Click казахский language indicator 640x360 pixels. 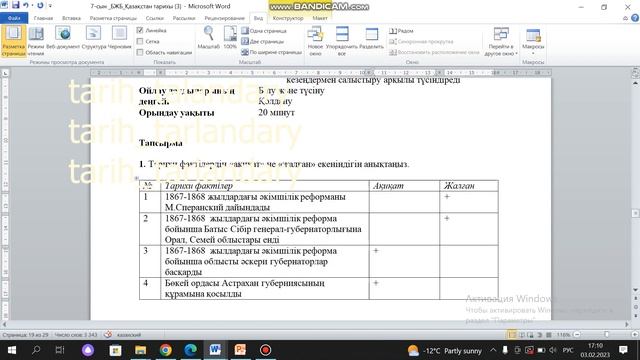pos(129,335)
